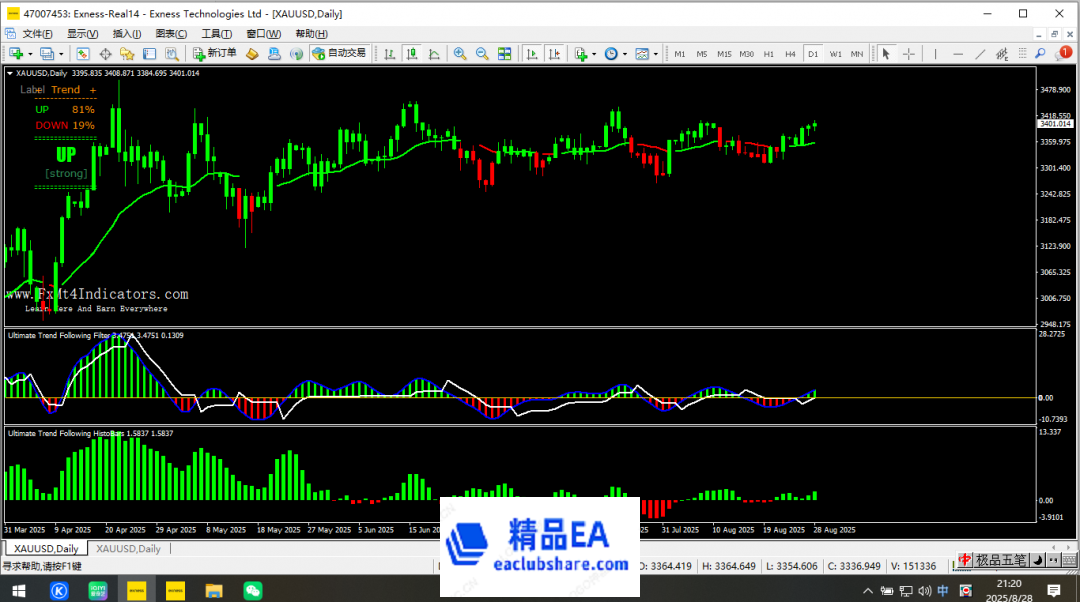Switch to the arrow cursor mode
Viewport: 1080px width, 602px height.
click(885, 53)
